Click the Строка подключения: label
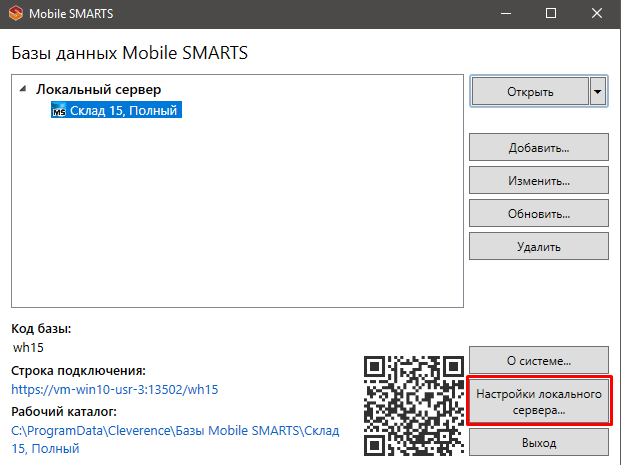Image resolution: width=621 pixels, height=465 pixels. (78, 370)
